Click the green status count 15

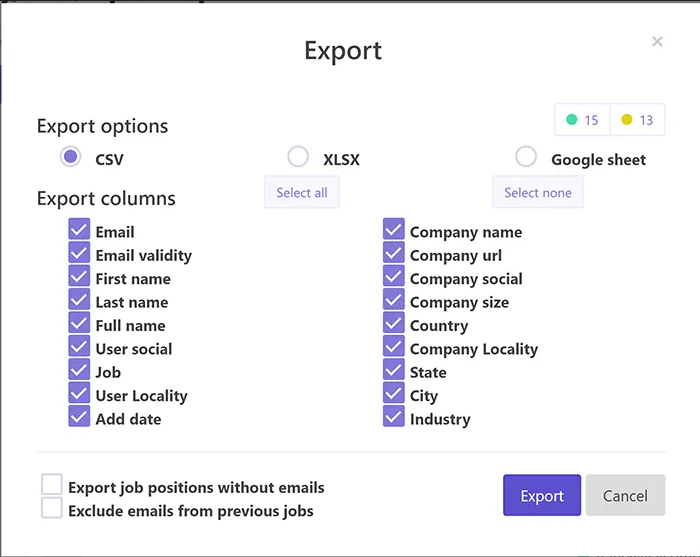pyautogui.click(x=582, y=120)
